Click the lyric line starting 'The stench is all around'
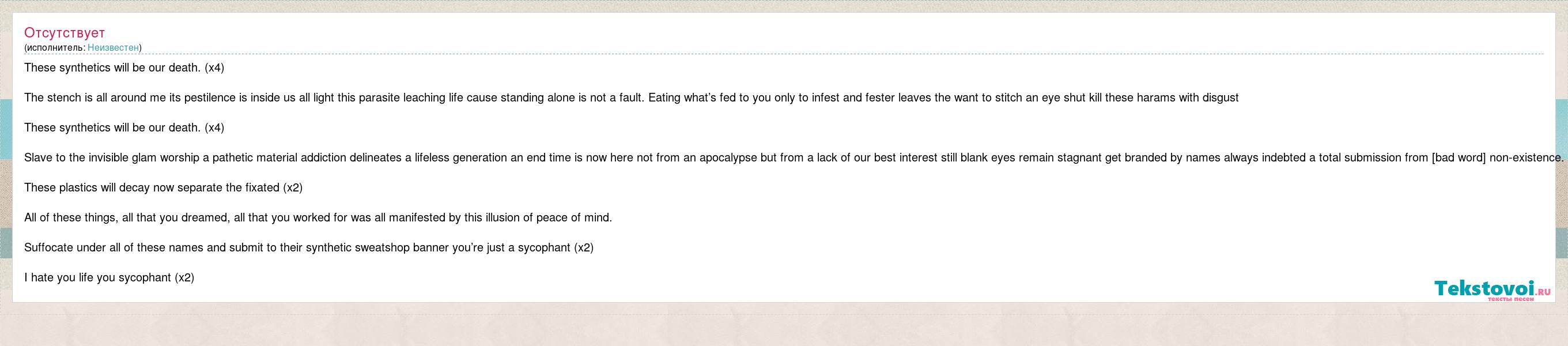This screenshot has width=1568, height=346. coord(631,97)
